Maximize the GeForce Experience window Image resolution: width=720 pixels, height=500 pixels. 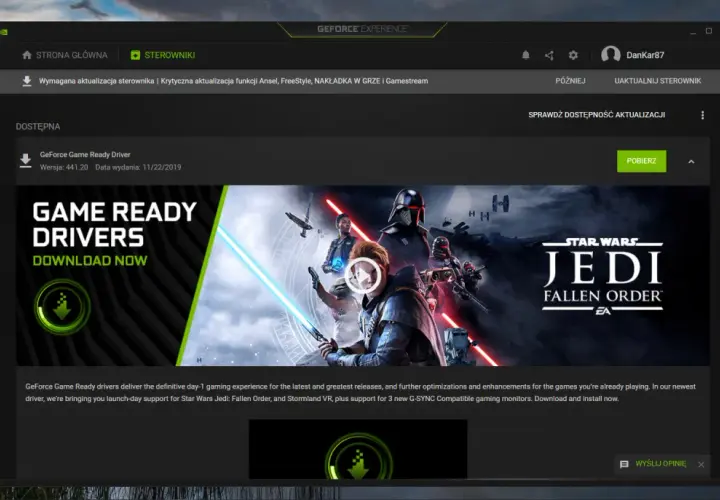click(709, 31)
